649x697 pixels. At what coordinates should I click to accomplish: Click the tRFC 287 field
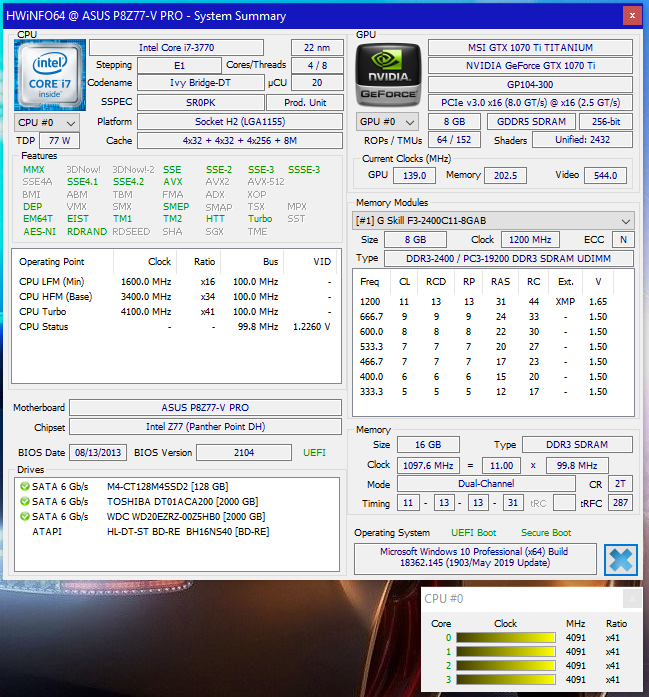(620, 503)
